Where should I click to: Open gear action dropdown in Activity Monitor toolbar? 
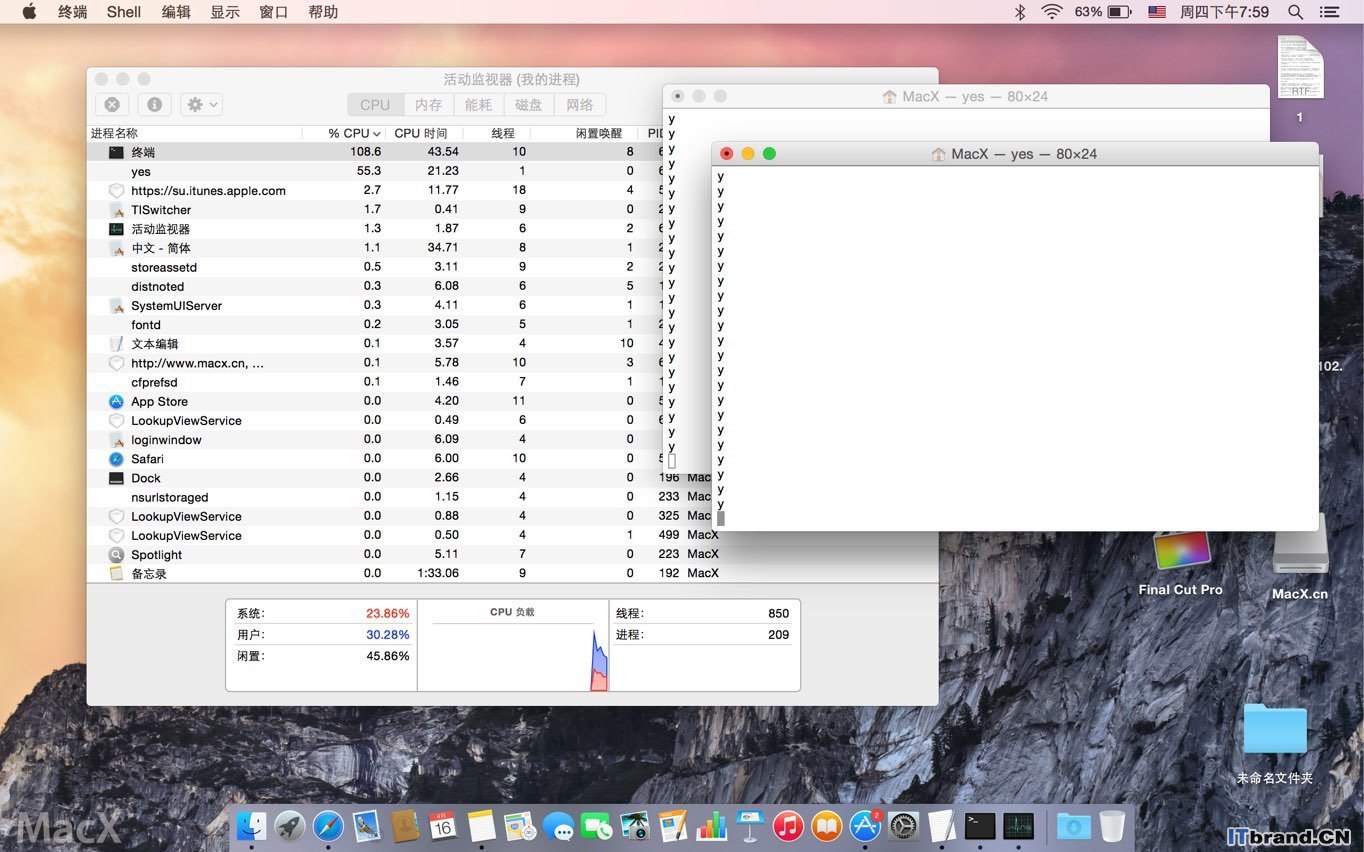click(201, 104)
